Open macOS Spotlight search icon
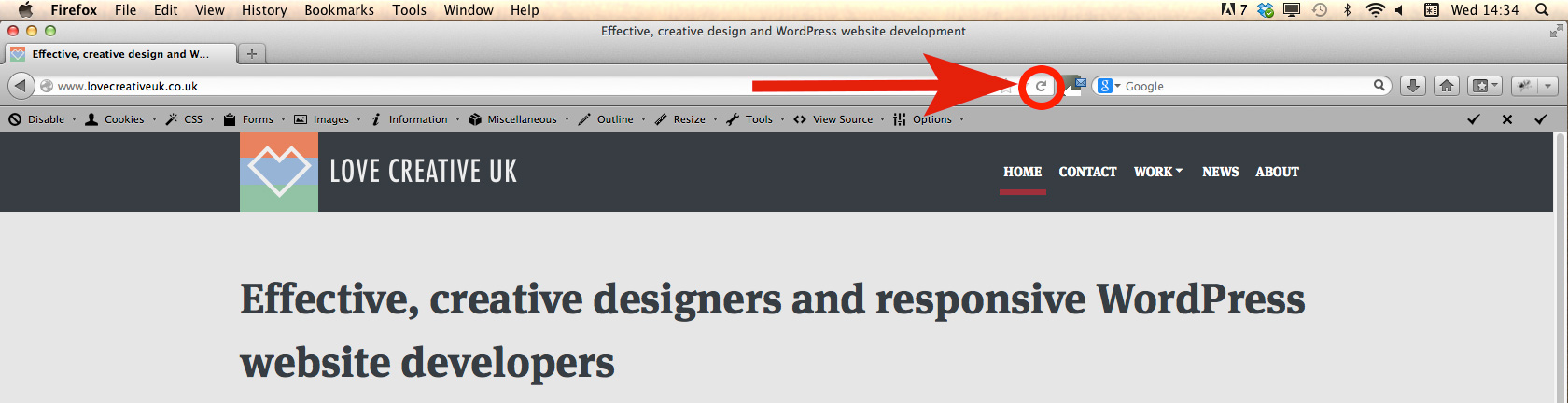Image resolution: width=1568 pixels, height=403 pixels. [x=1542, y=10]
